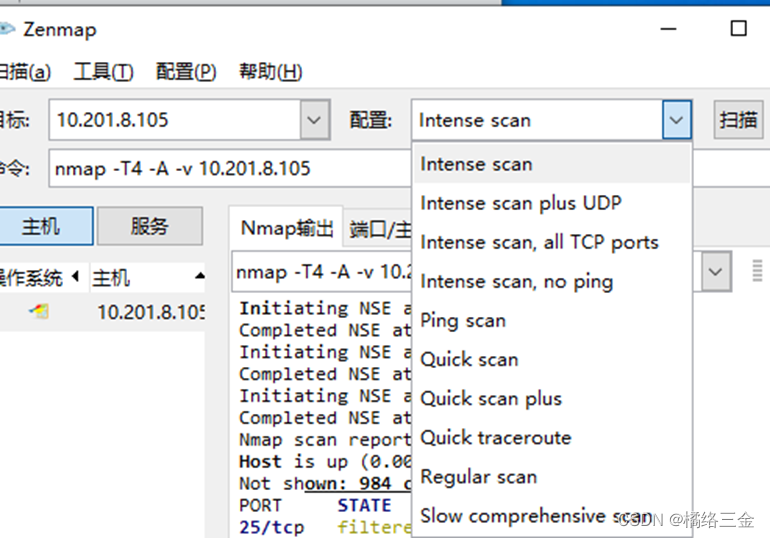Viewport: 770px width, 538px height.
Task: Click the Zenmap app icon in title bar
Action: coord(6,29)
